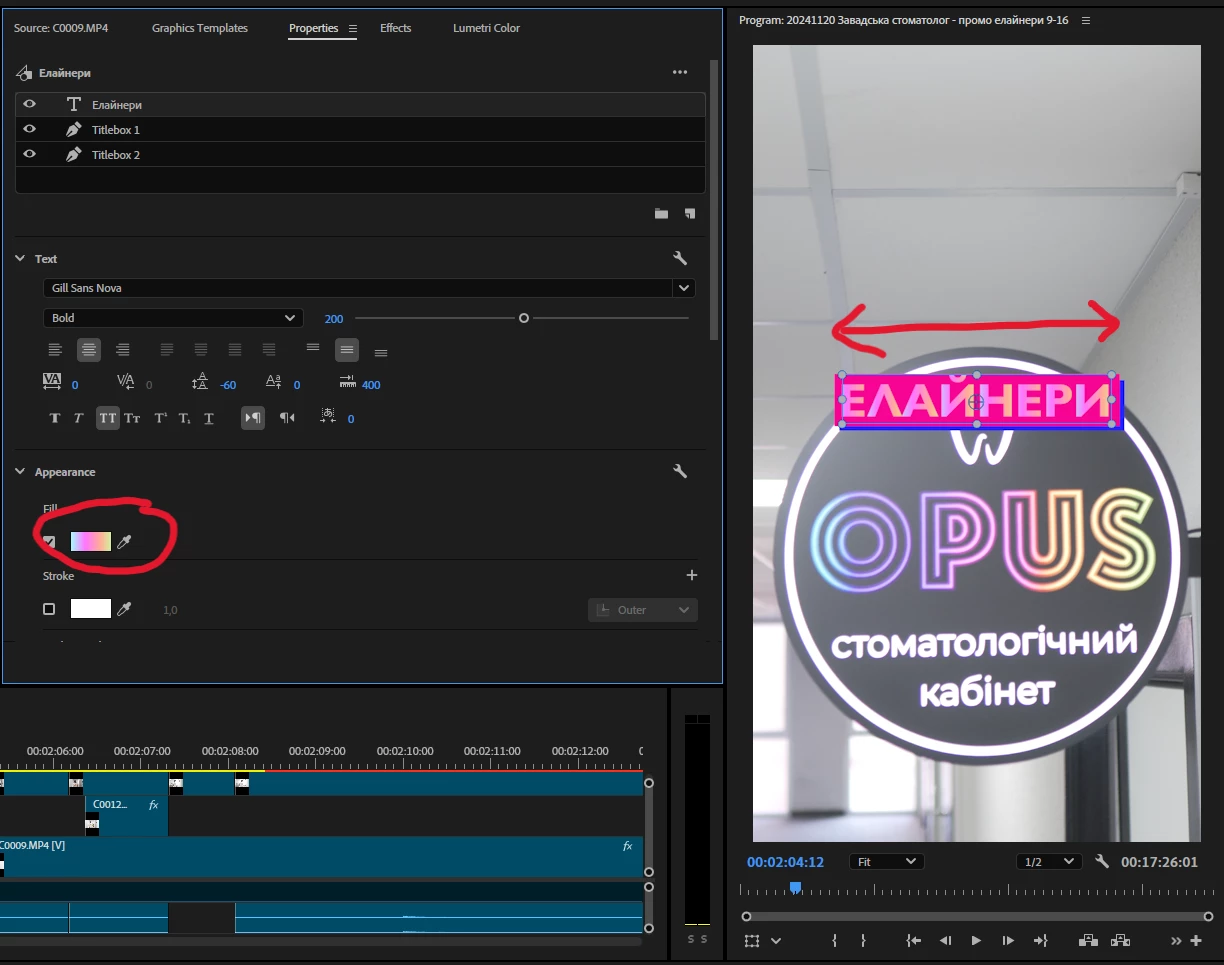
Task: Click the font size slider handle
Action: (x=523, y=318)
